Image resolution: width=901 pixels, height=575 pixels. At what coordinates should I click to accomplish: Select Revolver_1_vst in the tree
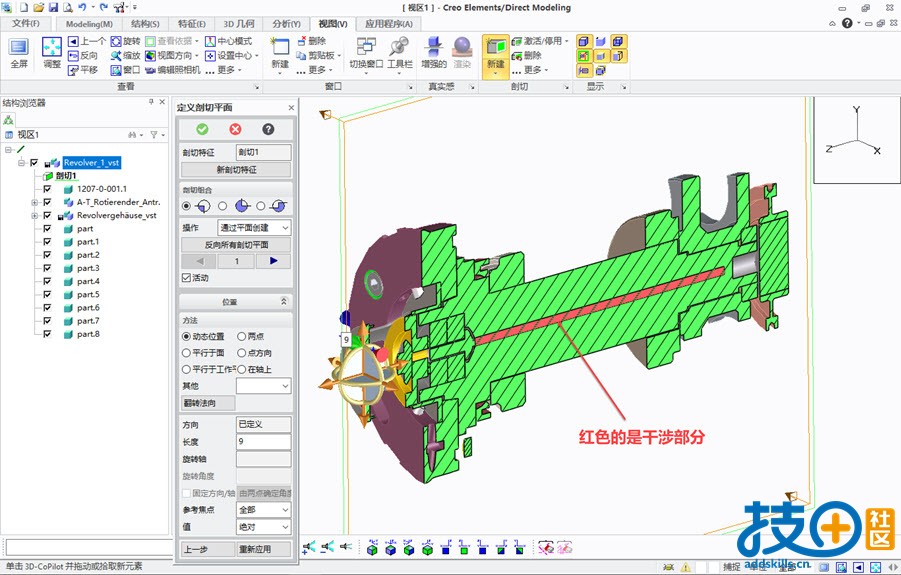coord(91,163)
